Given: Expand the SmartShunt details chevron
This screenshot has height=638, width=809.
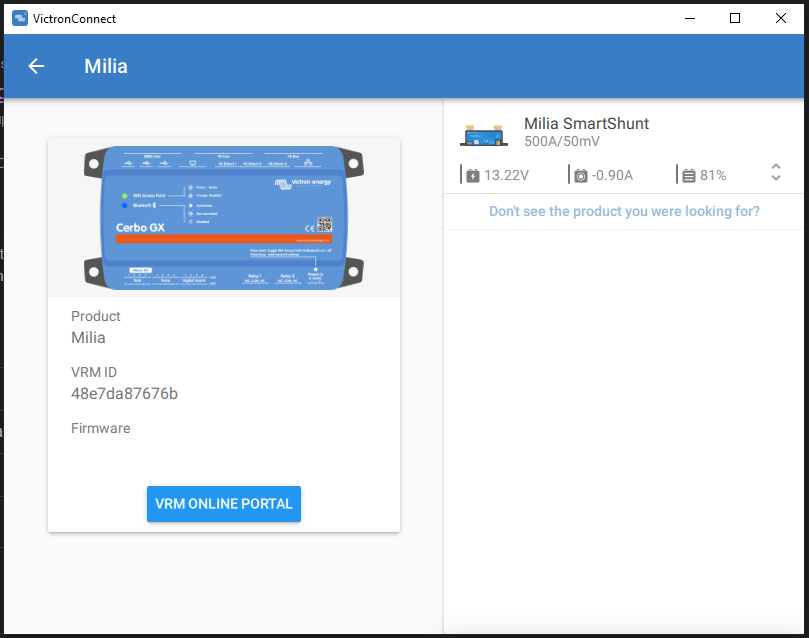Looking at the screenshot, I should pos(775,172).
